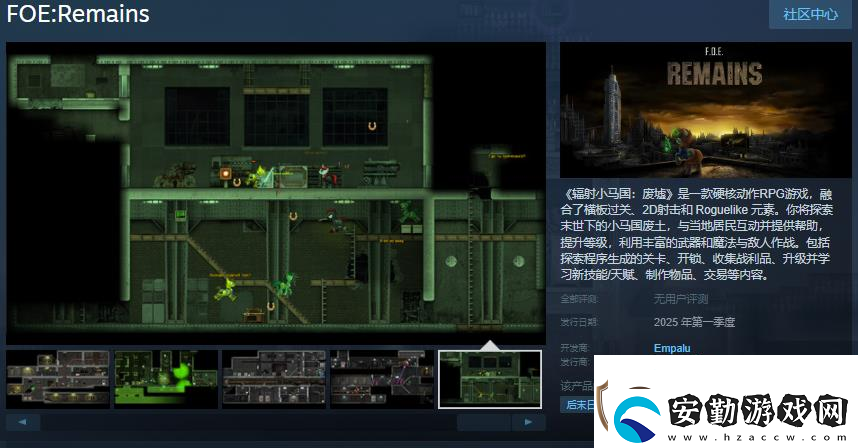Click the 开发商 label
Viewport: 858px width, 448px height.
point(575,348)
